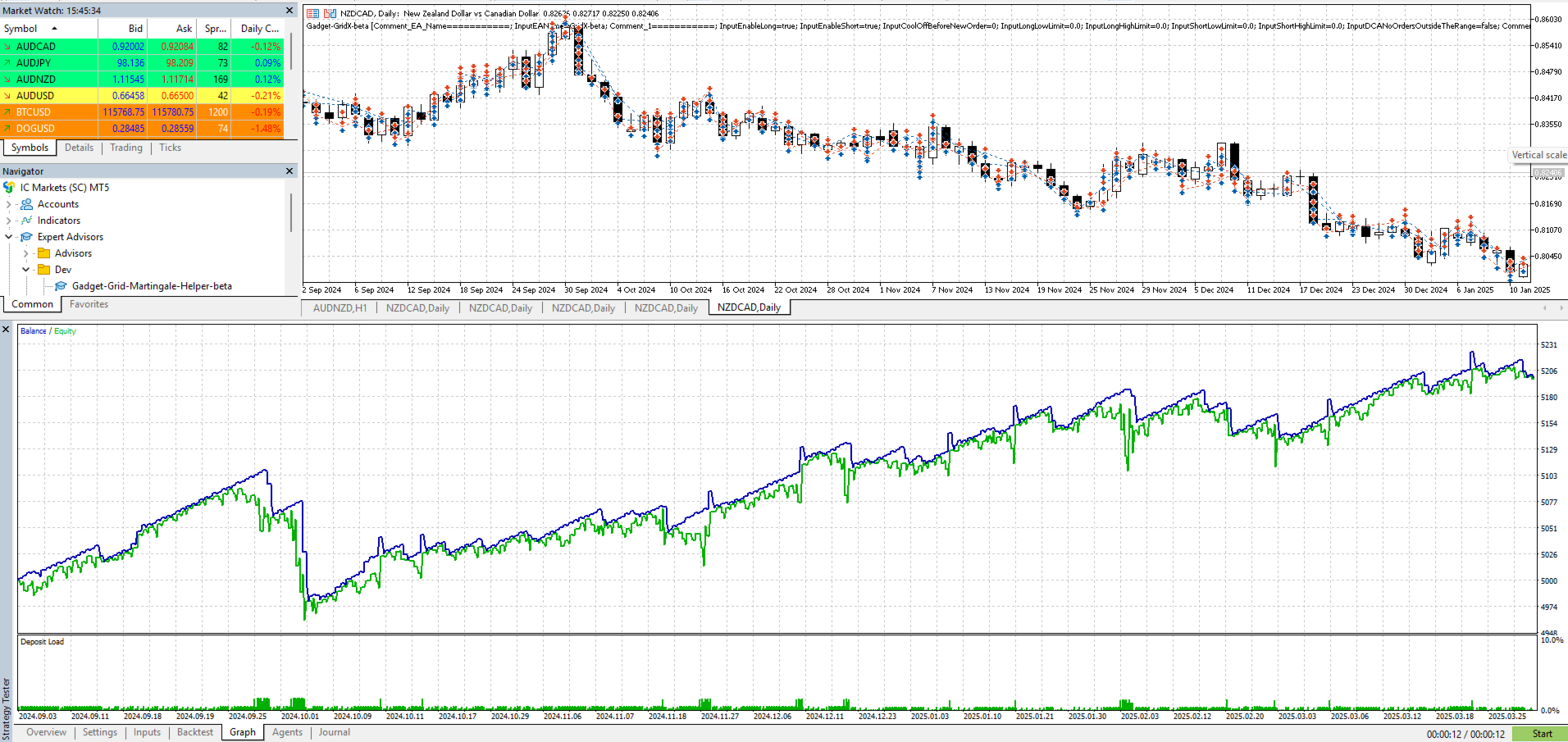1568x742 pixels.
Task: Click the Dev folder icon
Action: tap(44, 270)
